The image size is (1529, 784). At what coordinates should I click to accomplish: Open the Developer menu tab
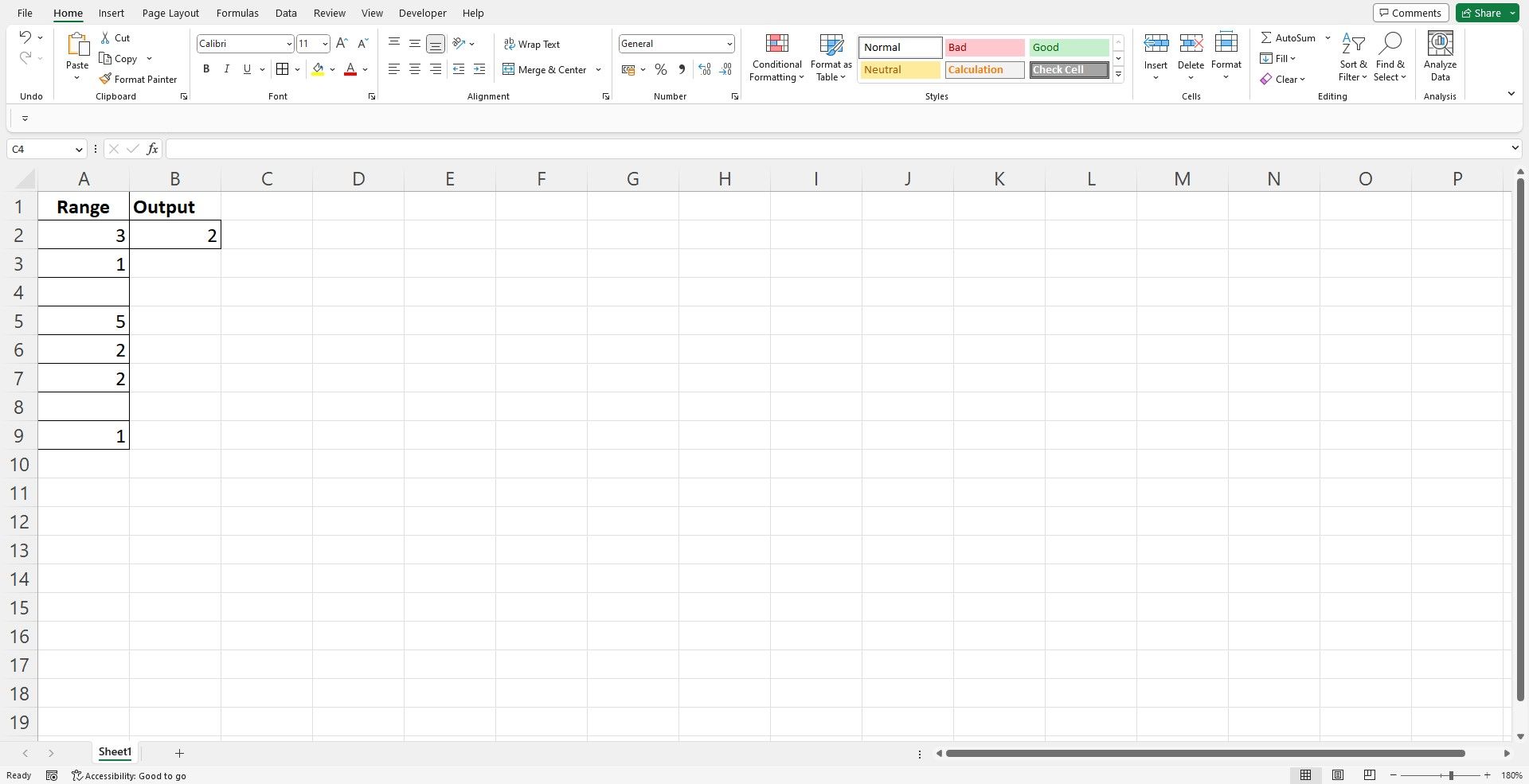422,13
